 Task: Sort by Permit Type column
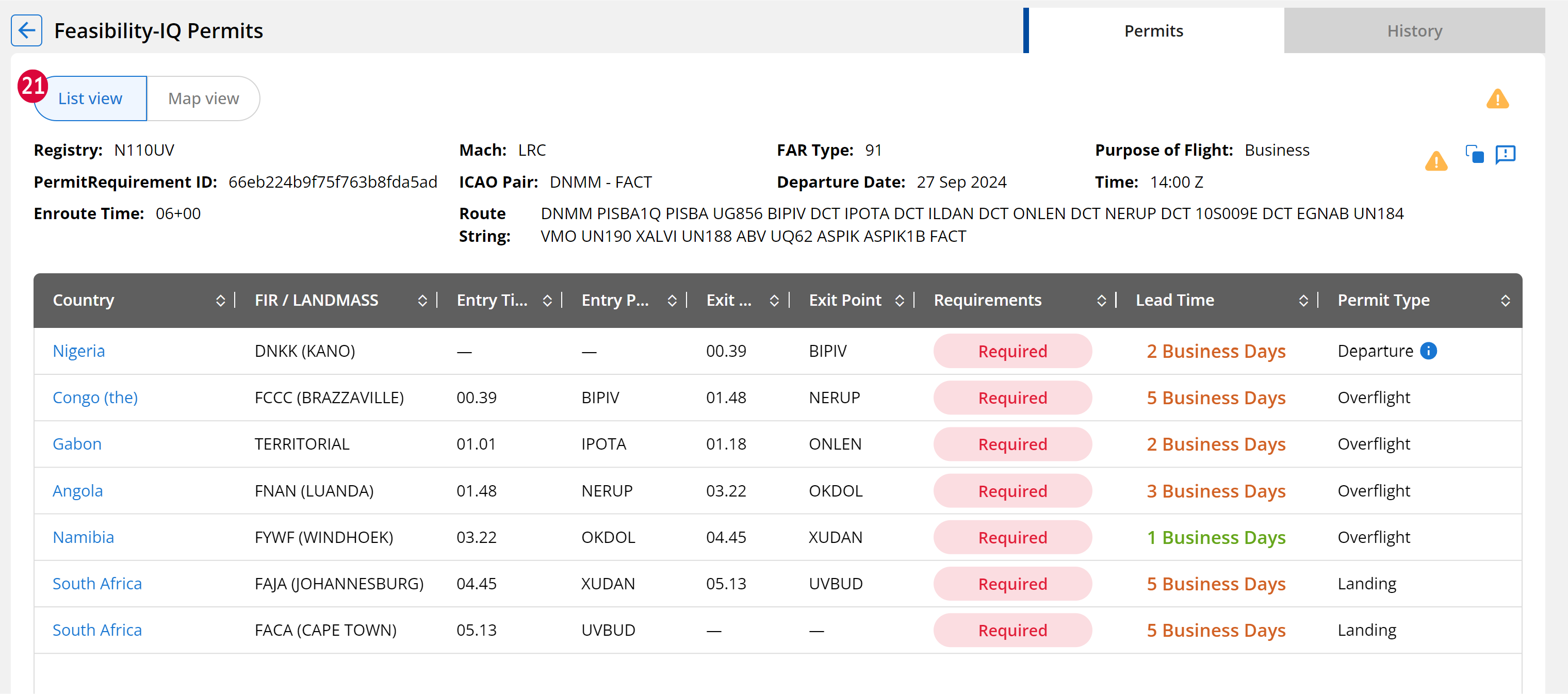[x=1505, y=301]
